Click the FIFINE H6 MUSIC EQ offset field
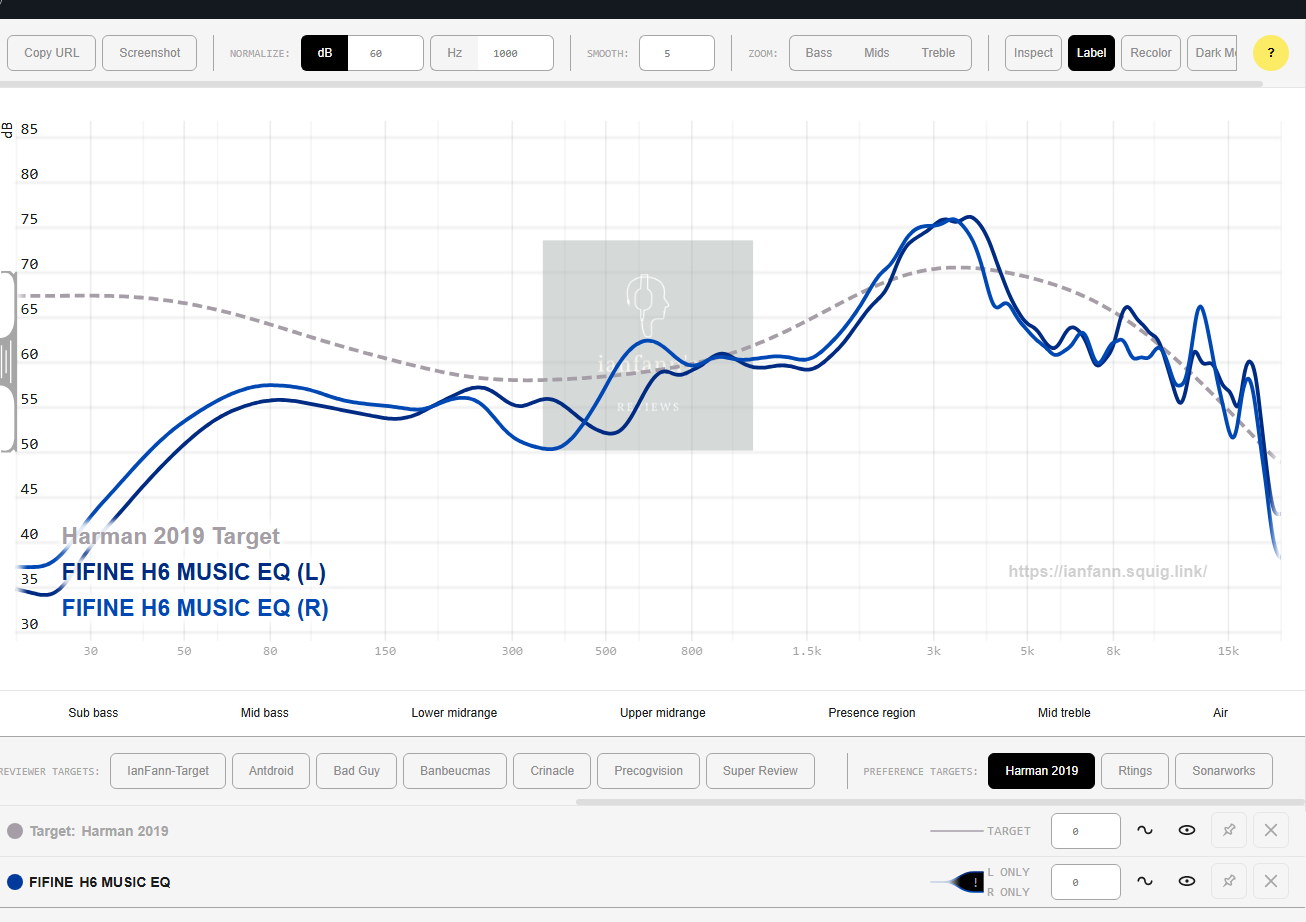The height and width of the screenshot is (922, 1306). point(1086,882)
